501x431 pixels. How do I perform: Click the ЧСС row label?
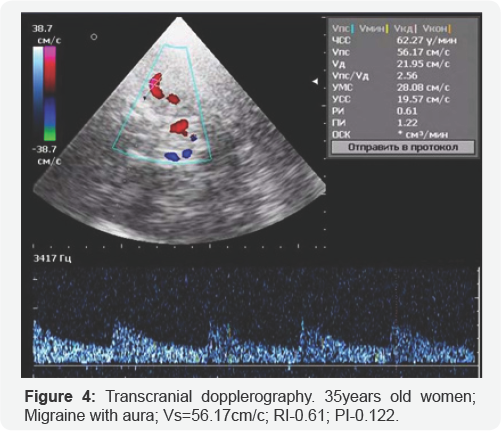(341, 41)
